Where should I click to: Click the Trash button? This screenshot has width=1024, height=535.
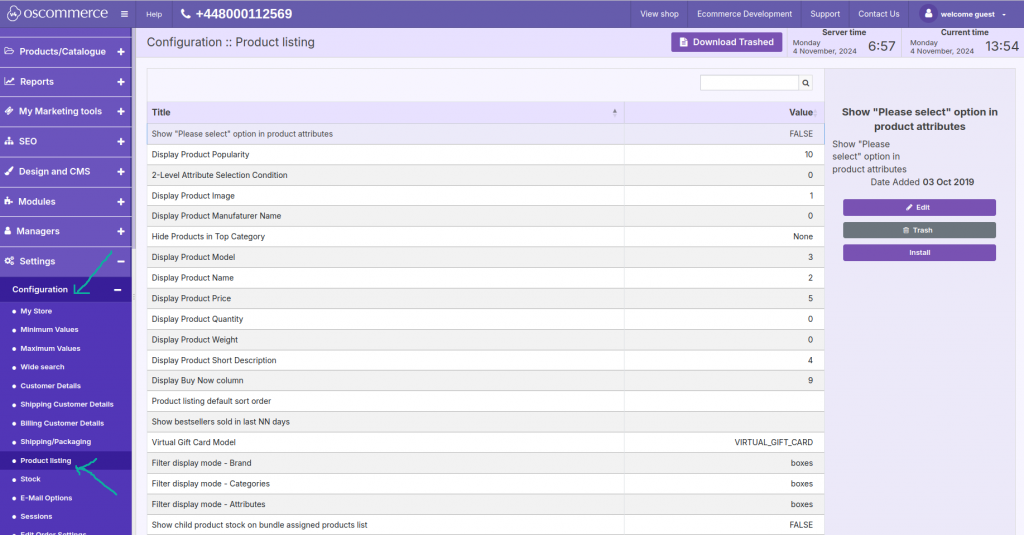[x=919, y=230]
